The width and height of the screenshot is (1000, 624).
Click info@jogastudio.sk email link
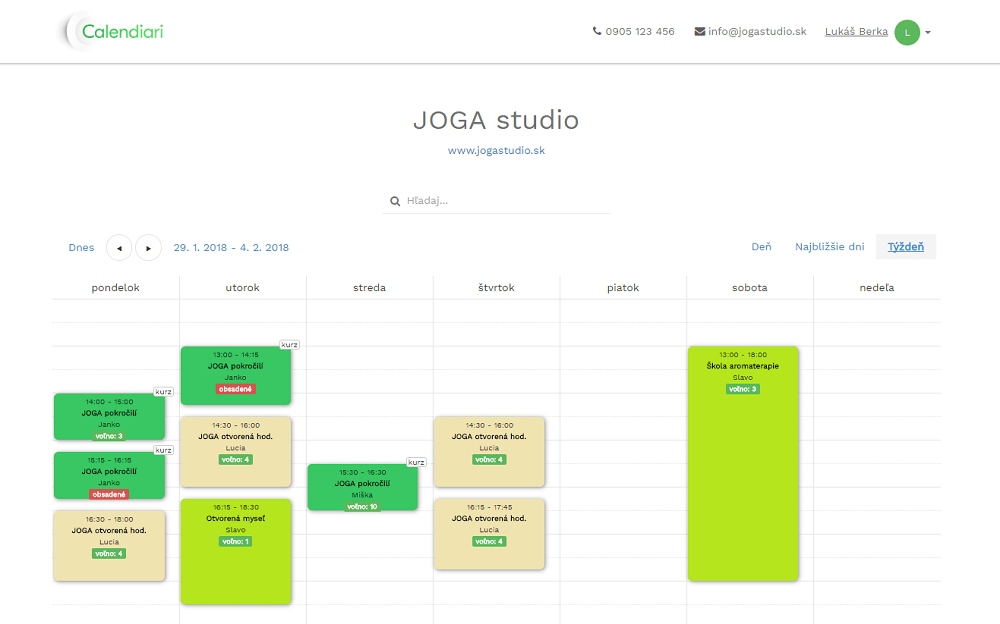757,32
